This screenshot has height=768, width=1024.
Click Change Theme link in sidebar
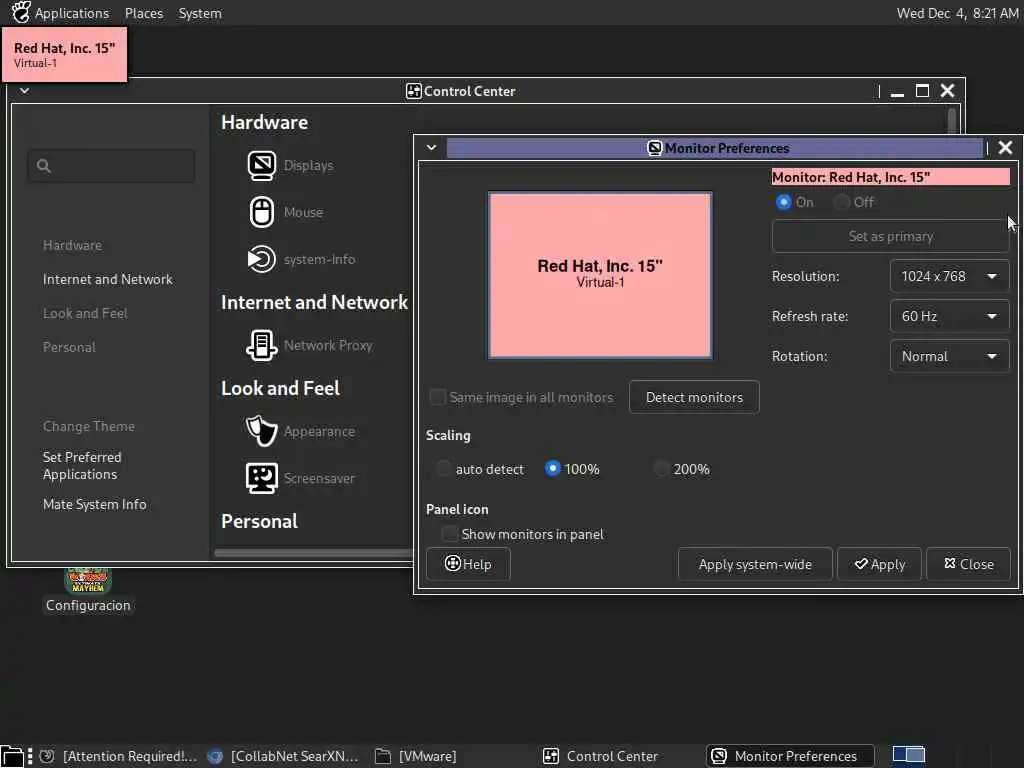[89, 426]
